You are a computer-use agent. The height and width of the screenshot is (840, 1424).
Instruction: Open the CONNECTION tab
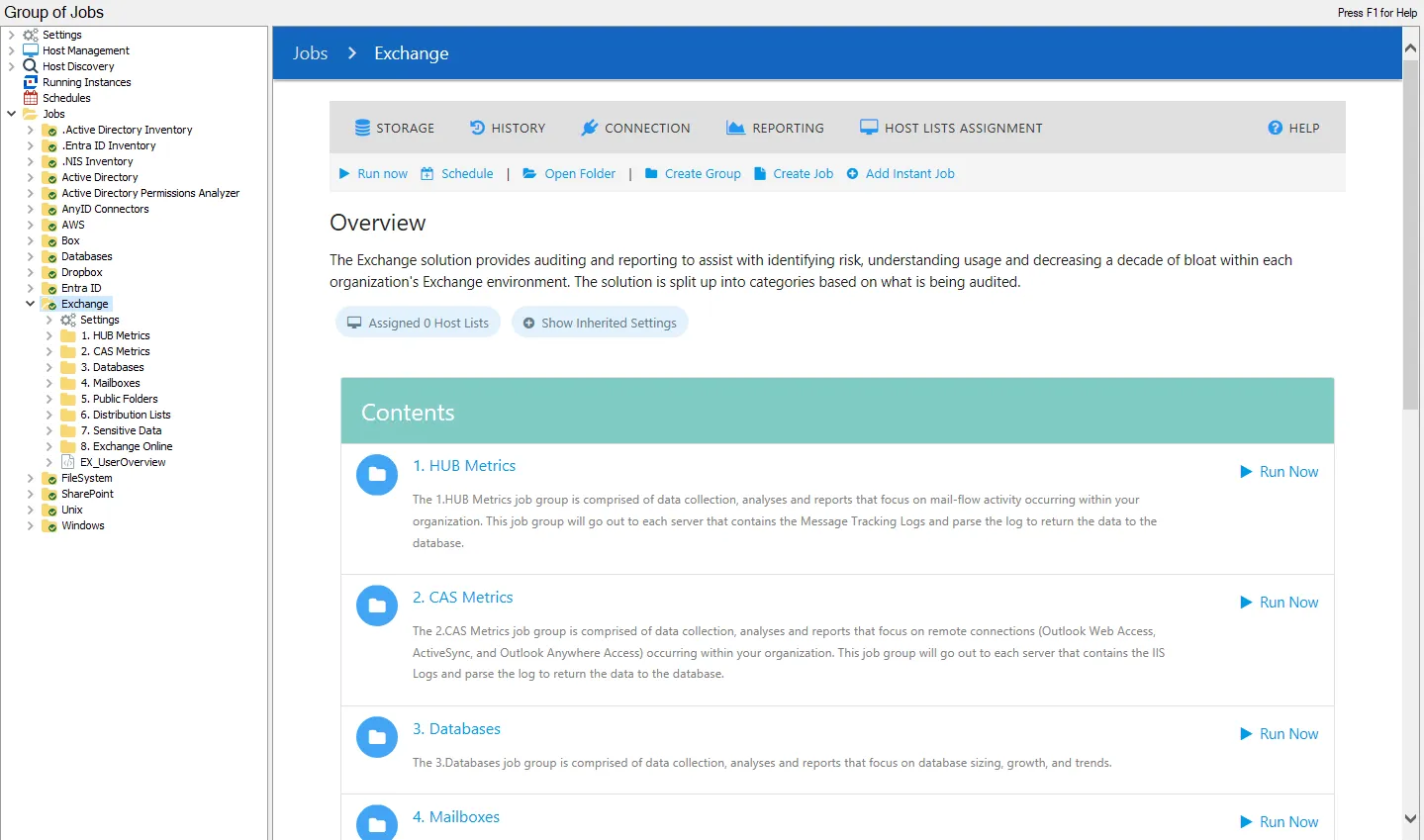pos(635,128)
